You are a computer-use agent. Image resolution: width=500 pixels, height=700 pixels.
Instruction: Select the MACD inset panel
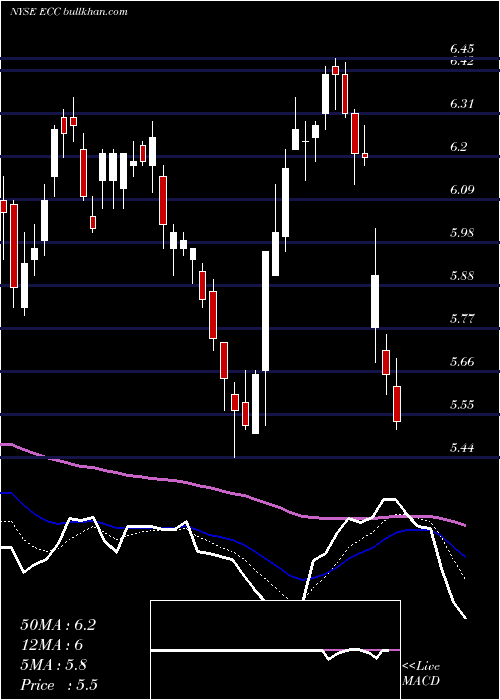(x=275, y=650)
